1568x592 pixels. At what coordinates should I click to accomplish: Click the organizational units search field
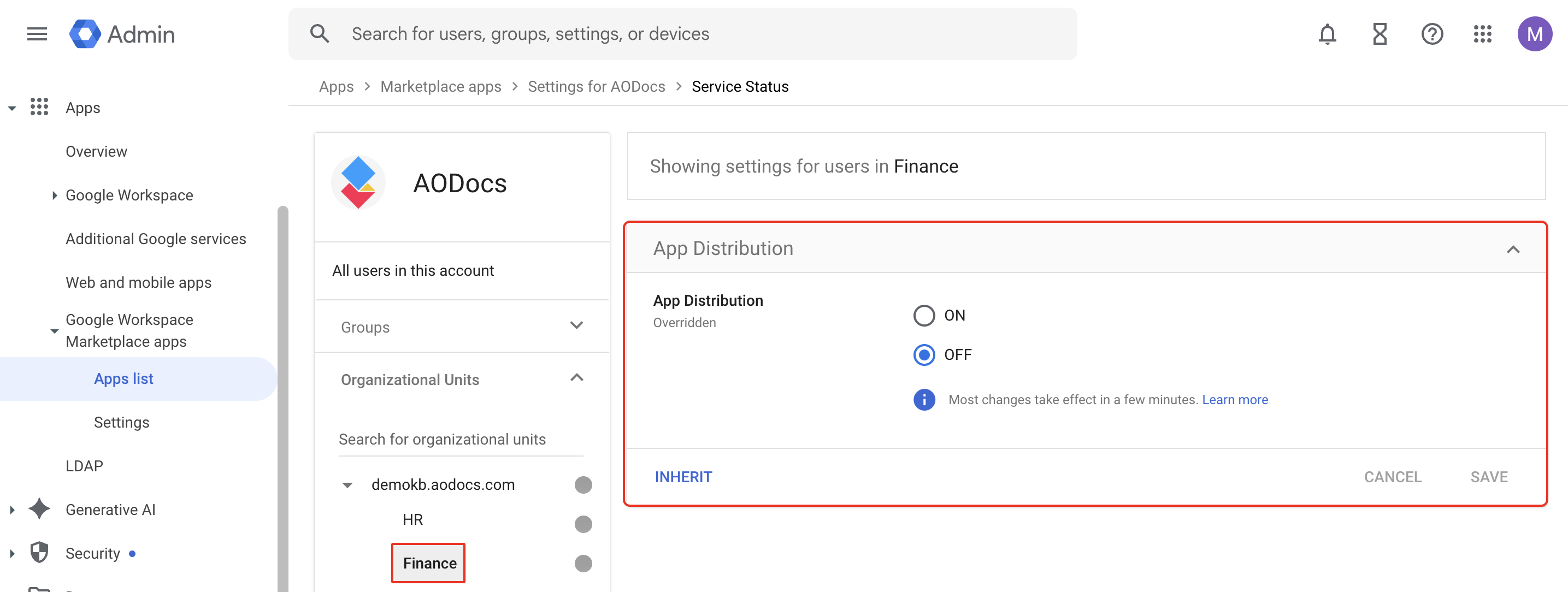461,439
